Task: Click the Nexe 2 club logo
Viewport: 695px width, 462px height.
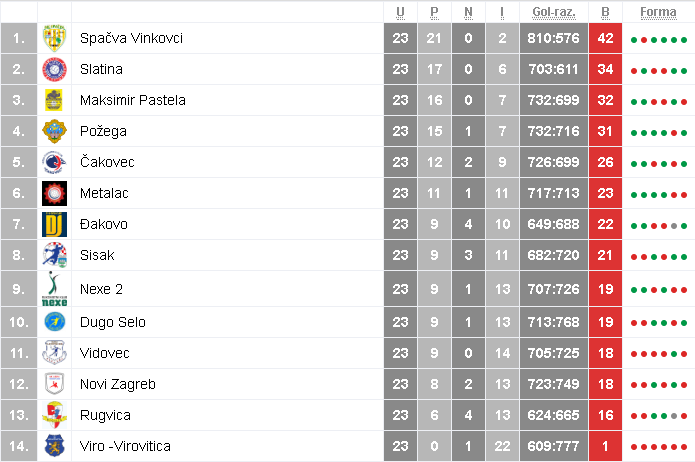Action: coord(53,289)
